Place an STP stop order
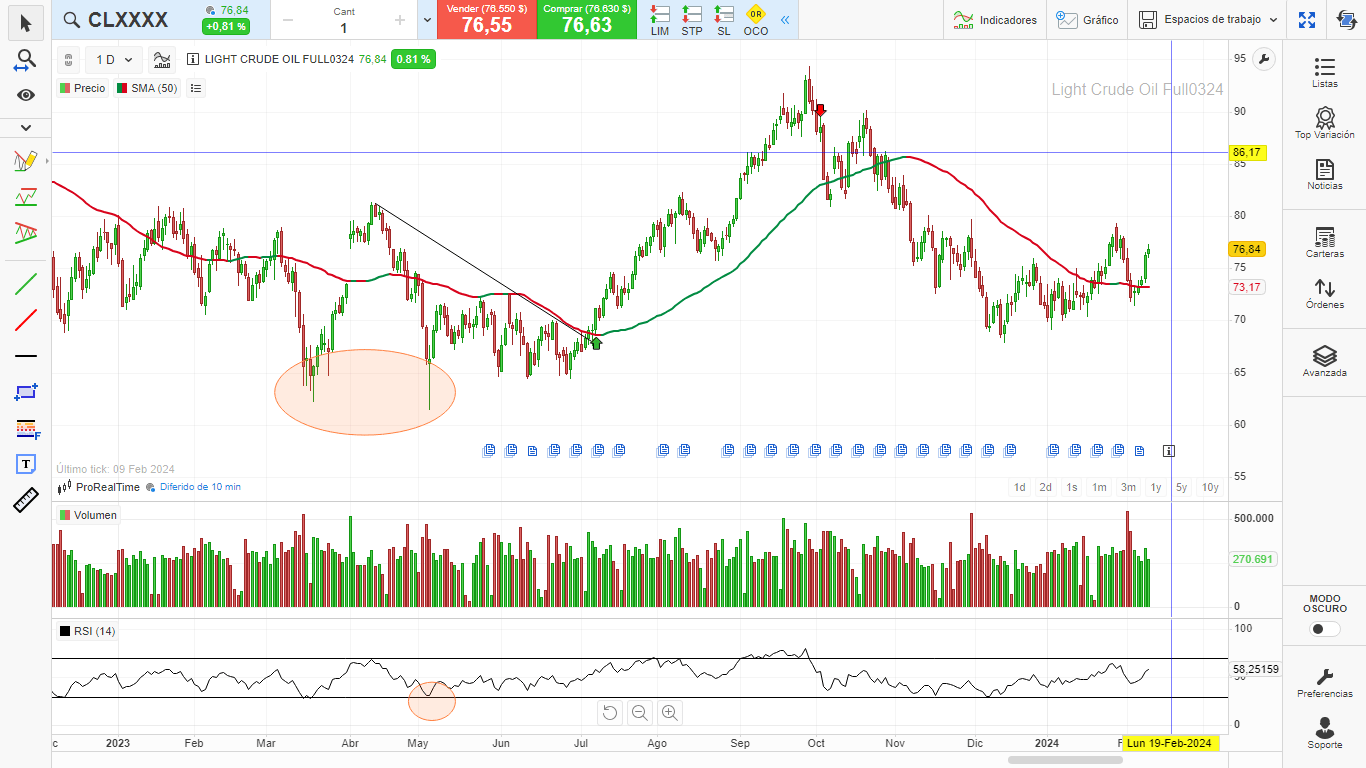Viewport: 1366px width, 768px height. tap(692, 20)
